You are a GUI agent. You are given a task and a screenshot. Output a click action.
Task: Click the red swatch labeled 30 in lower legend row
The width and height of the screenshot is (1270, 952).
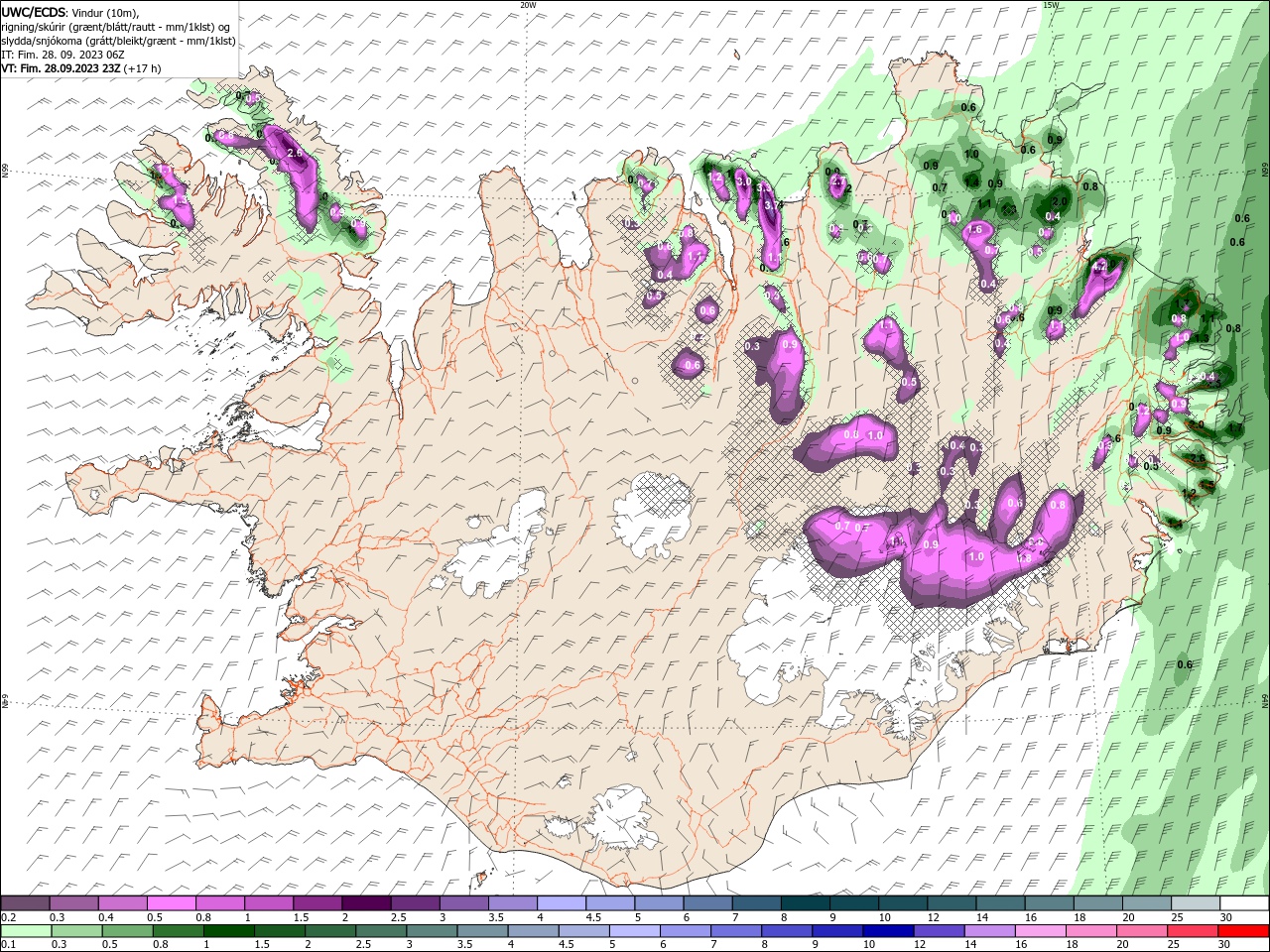1242,931
